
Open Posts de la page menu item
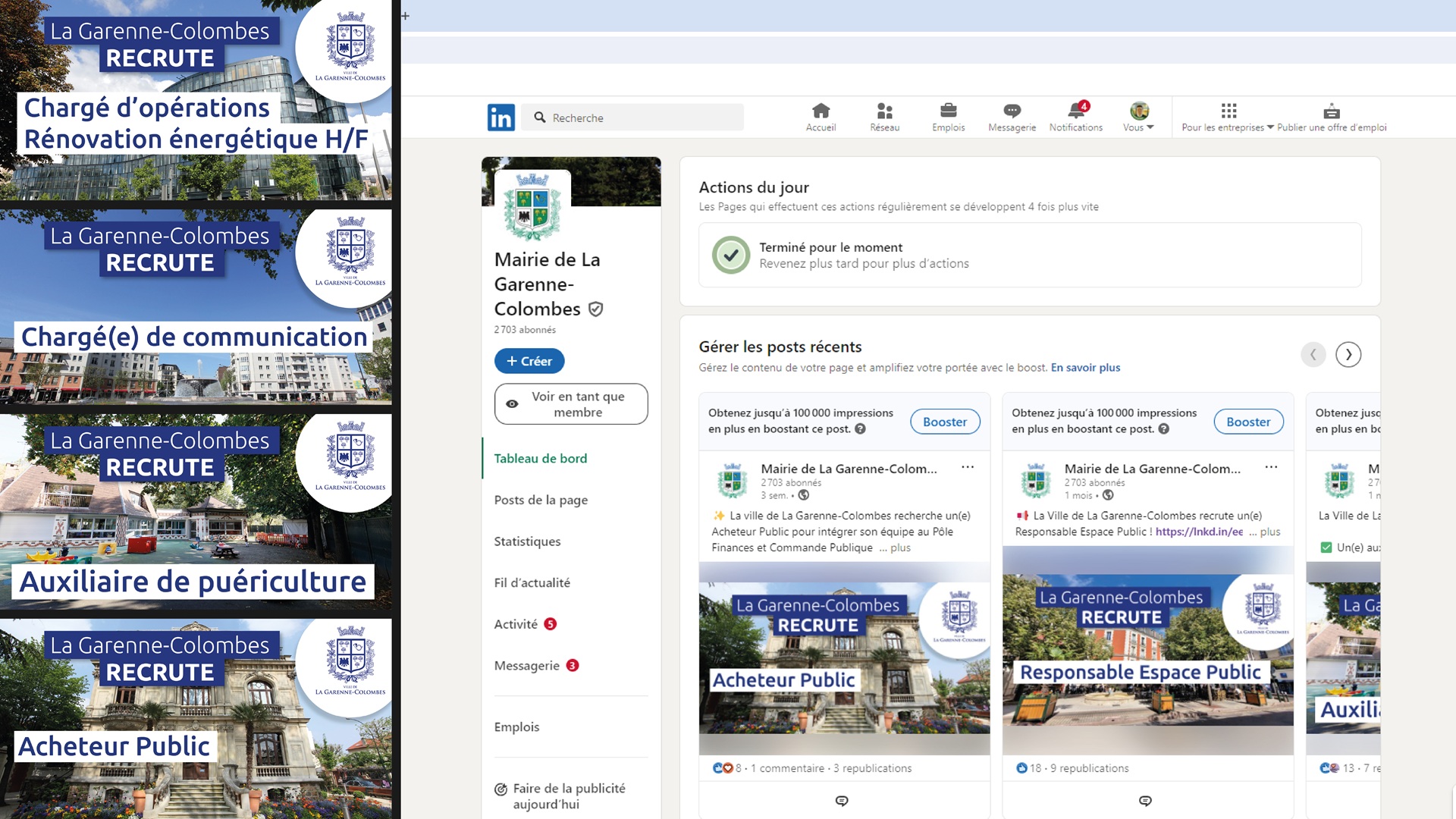pyautogui.click(x=541, y=500)
